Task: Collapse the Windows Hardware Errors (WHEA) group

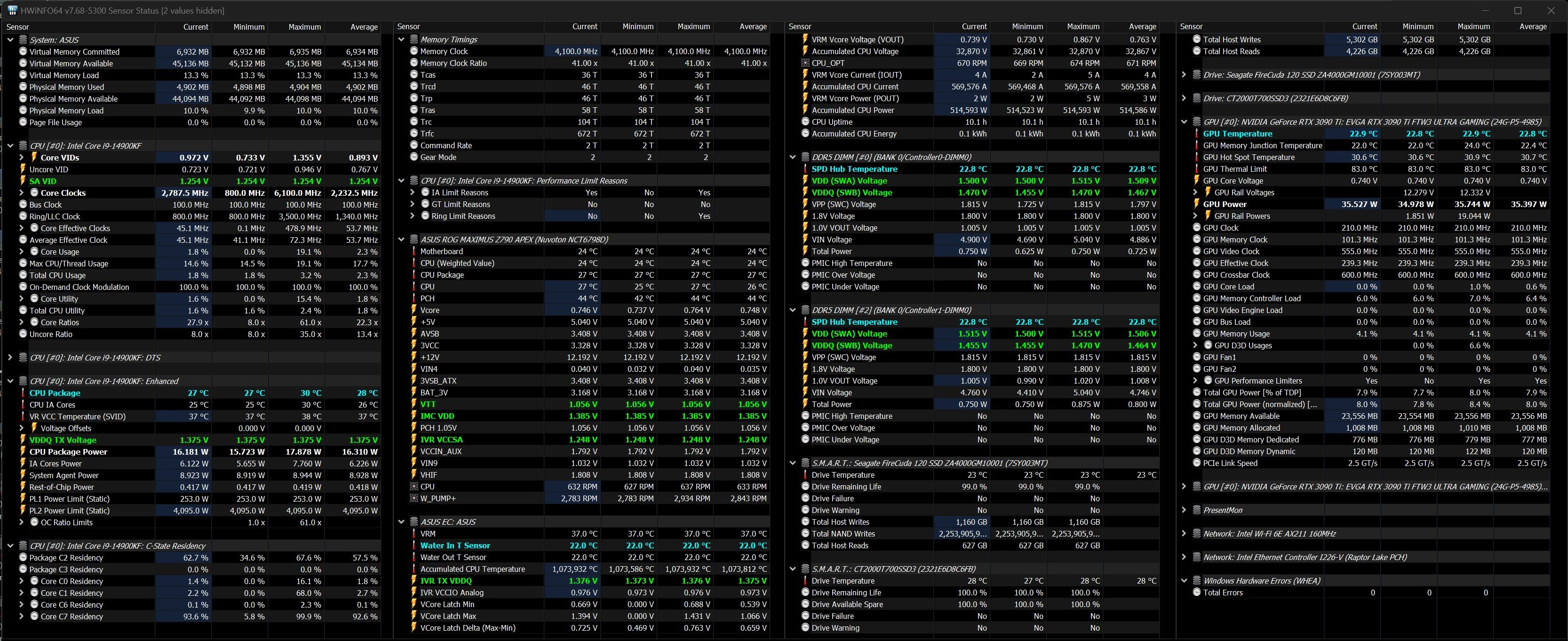Action: tap(1184, 581)
